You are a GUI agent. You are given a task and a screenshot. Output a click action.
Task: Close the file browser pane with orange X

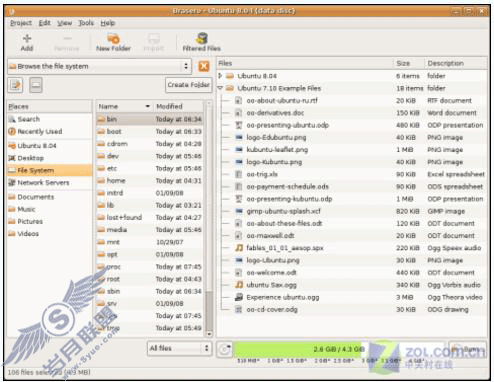click(204, 66)
